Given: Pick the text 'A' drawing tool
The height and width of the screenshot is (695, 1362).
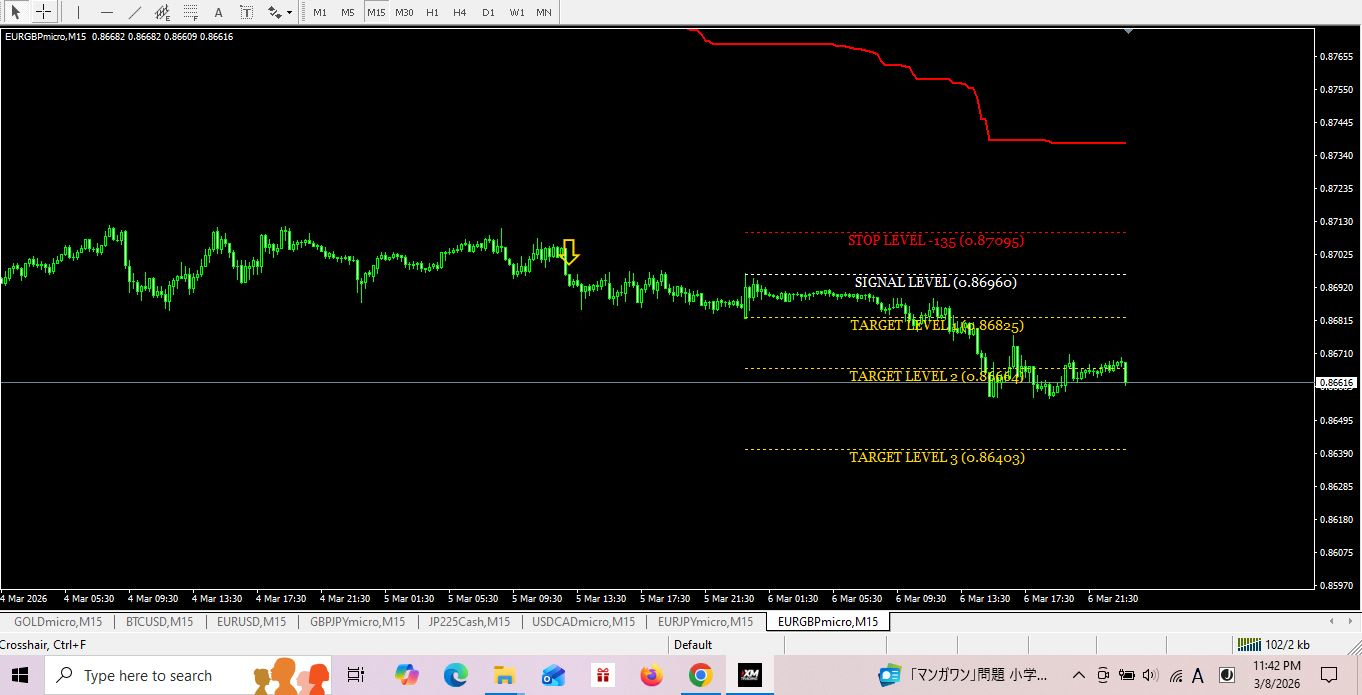Looking at the screenshot, I should [218, 12].
